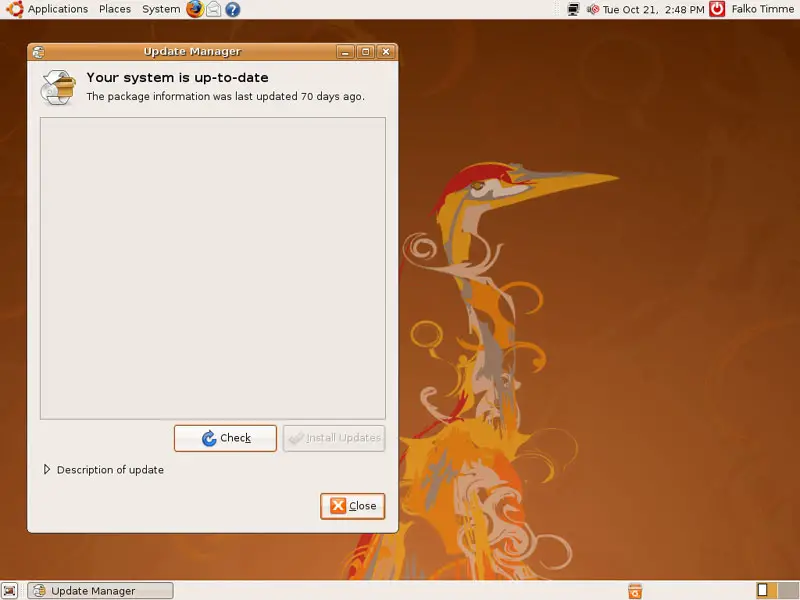Click the empty updates list area

(x=213, y=268)
